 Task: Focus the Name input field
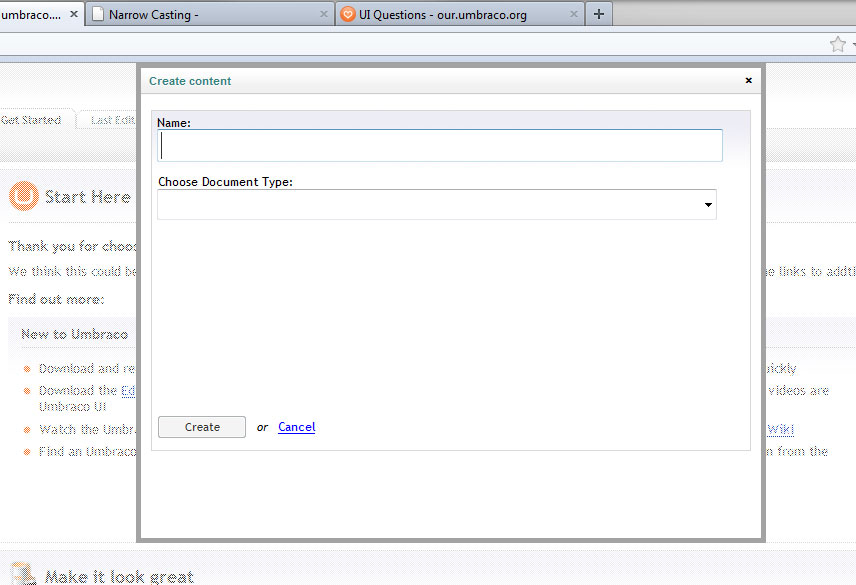coord(440,146)
